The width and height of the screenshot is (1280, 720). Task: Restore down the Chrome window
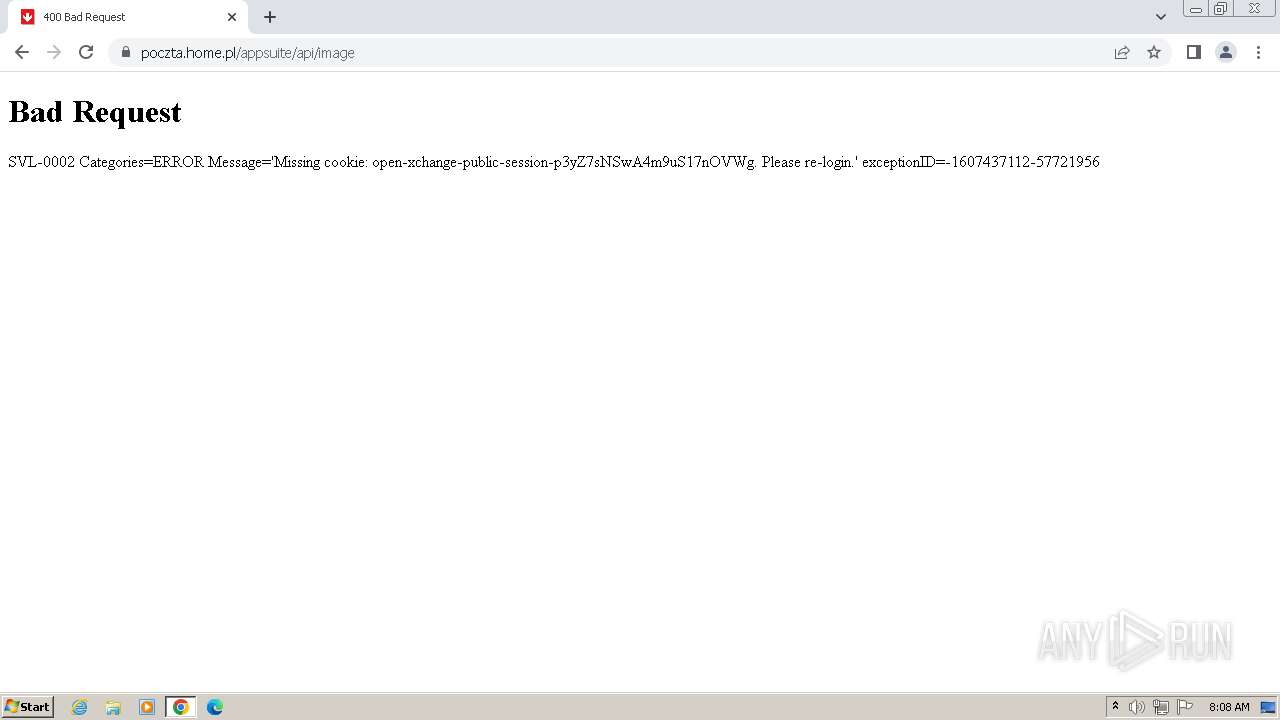tap(1221, 9)
